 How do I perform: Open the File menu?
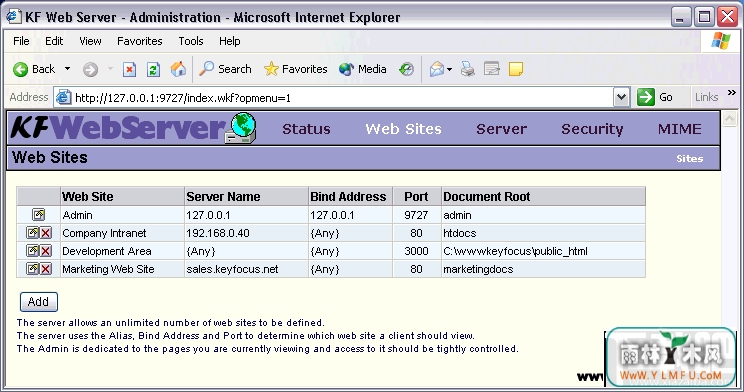(x=21, y=41)
